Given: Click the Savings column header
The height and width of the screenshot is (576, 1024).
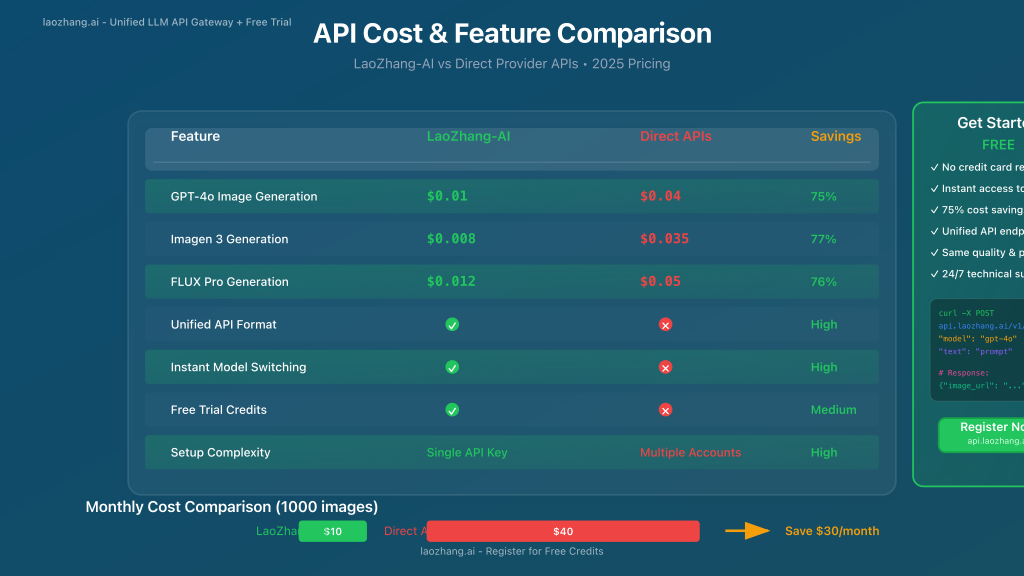Looking at the screenshot, I should tap(836, 136).
